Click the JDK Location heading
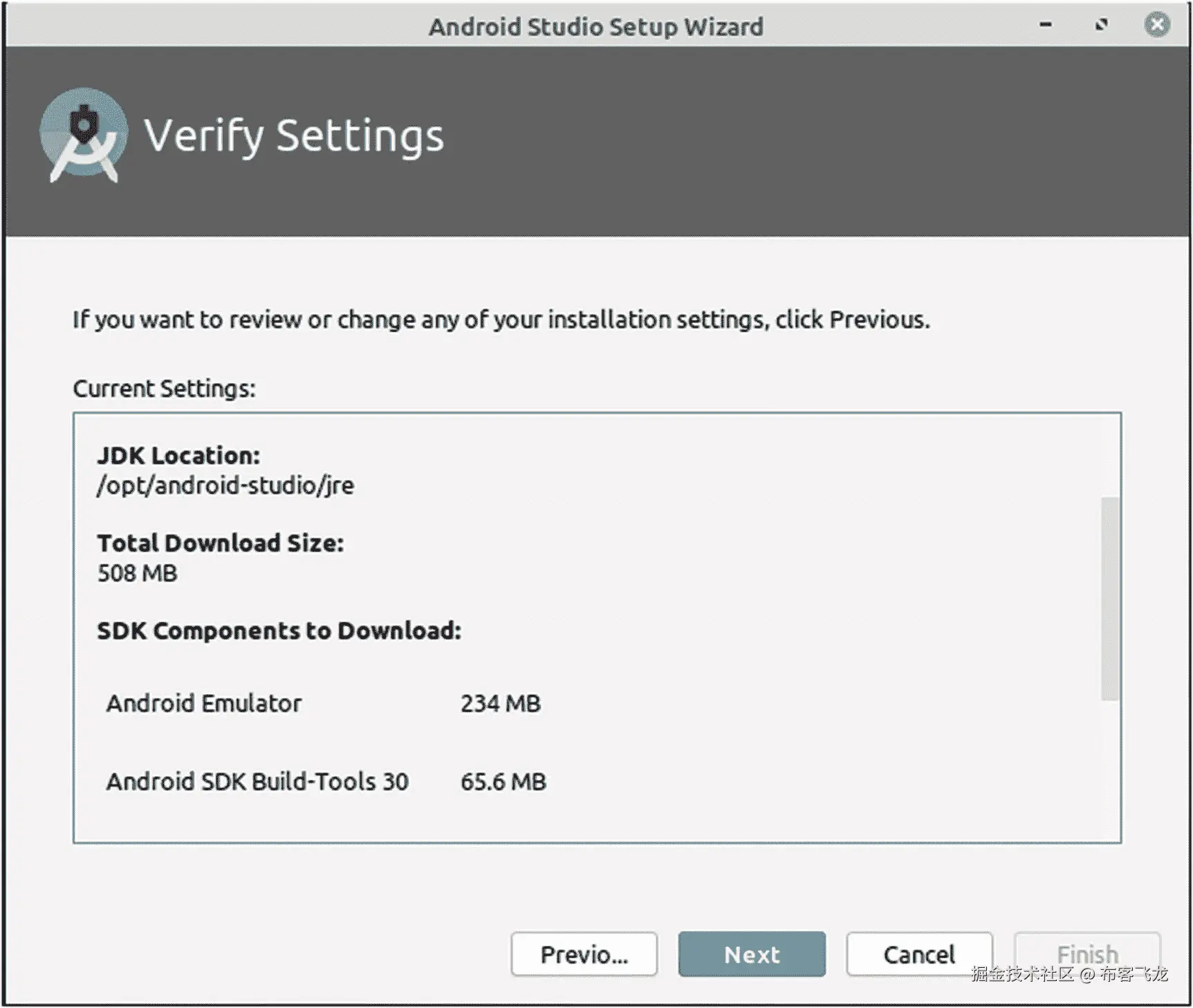1193x1008 pixels. [178, 456]
